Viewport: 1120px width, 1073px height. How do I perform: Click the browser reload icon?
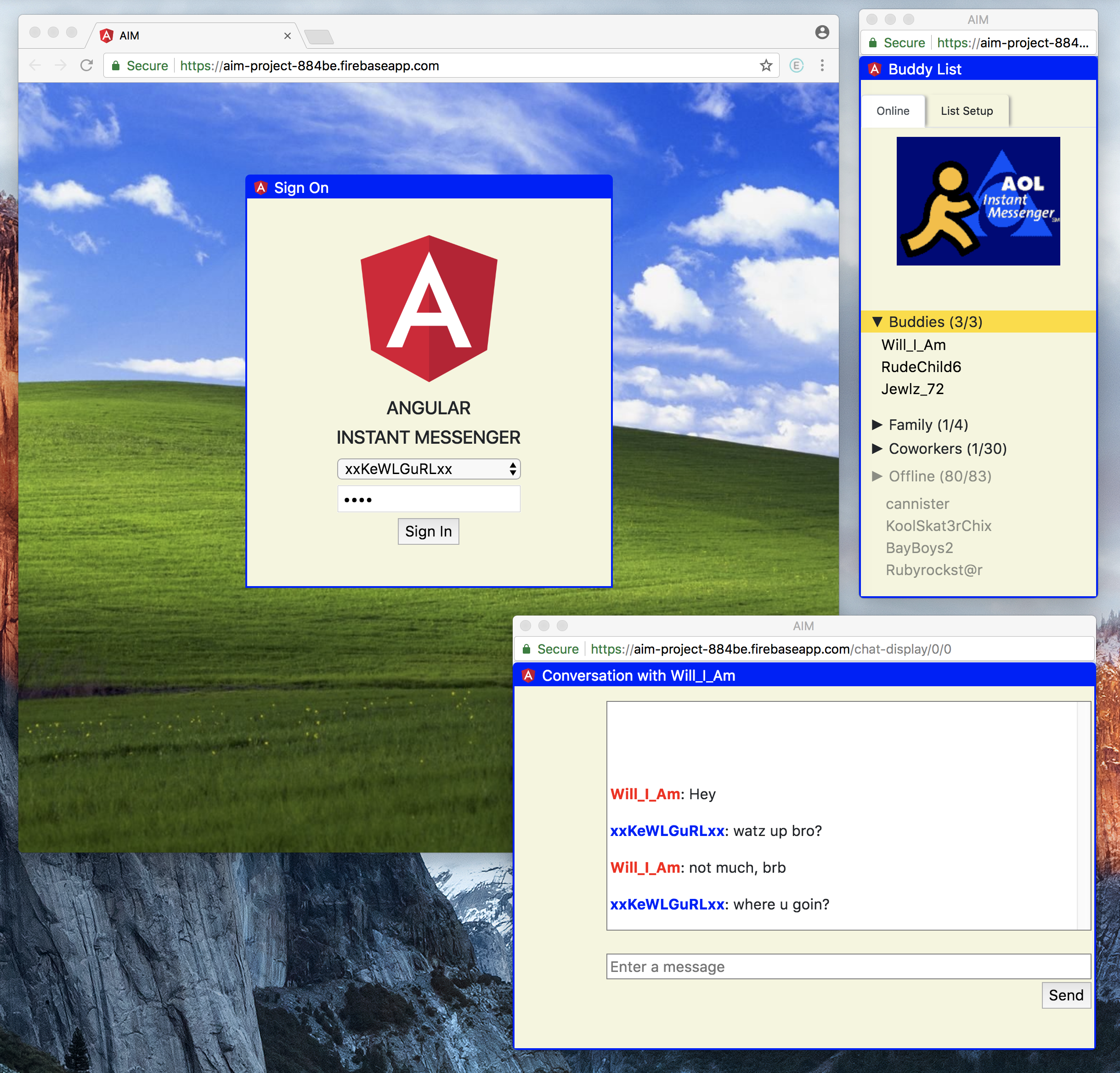pyautogui.click(x=86, y=66)
